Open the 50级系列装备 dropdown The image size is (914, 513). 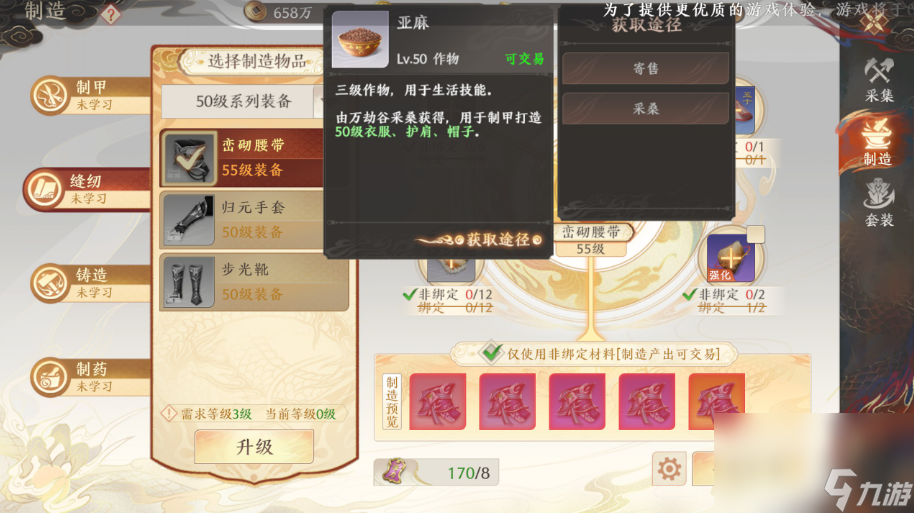[242, 101]
